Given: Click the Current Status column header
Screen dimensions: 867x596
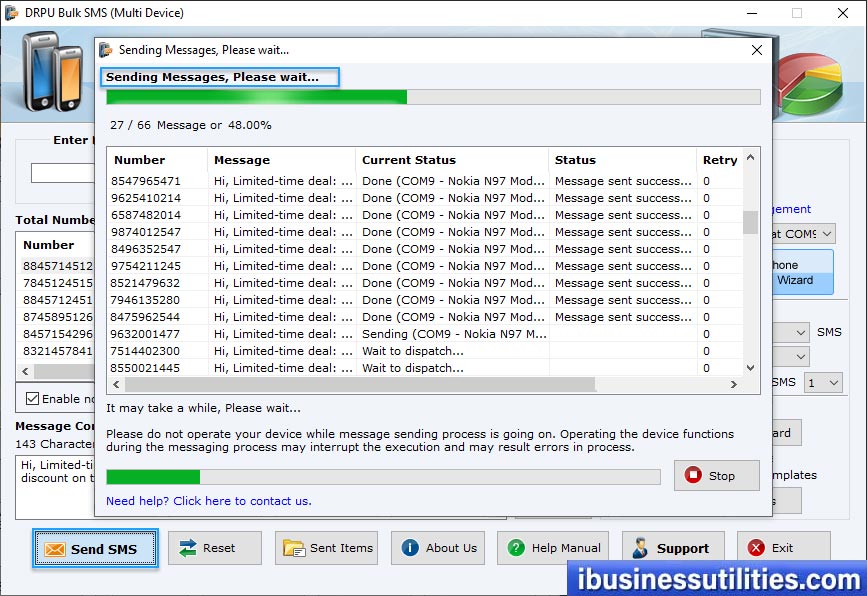Looking at the screenshot, I should click(452, 160).
